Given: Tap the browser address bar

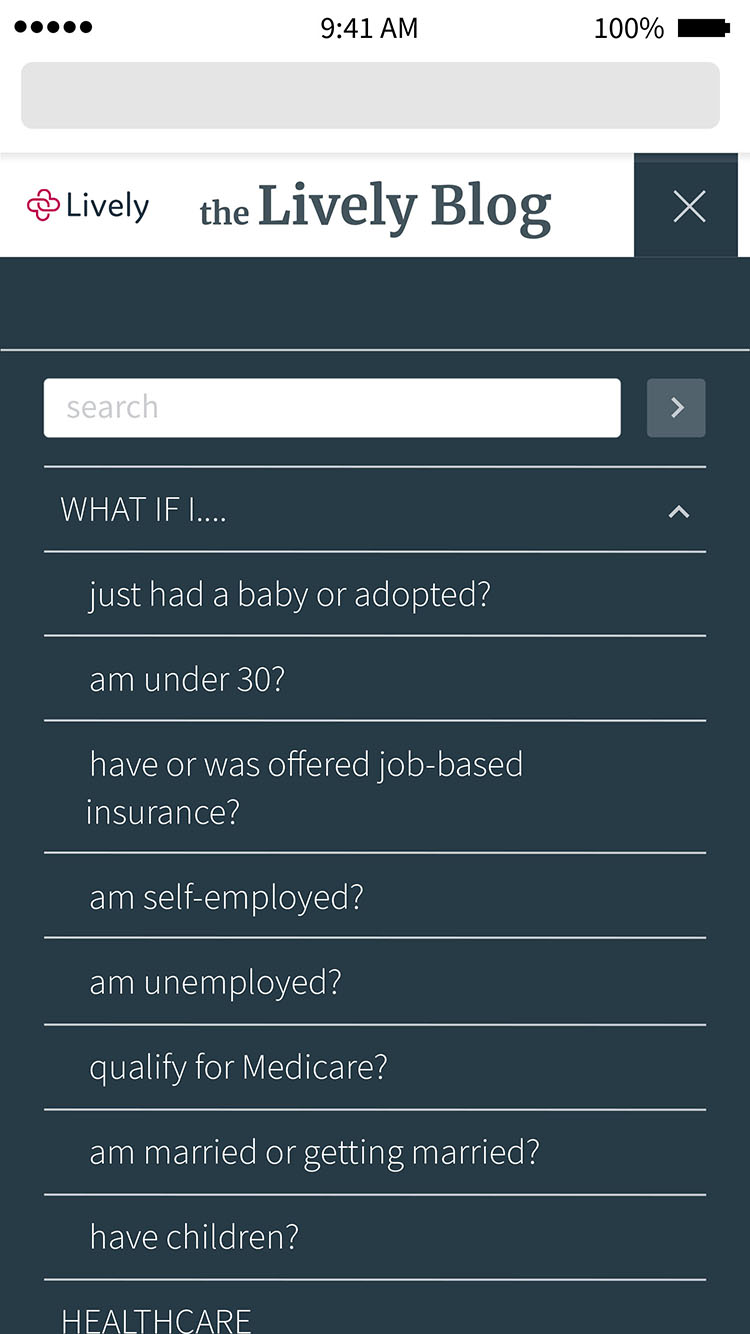Looking at the screenshot, I should (x=370, y=96).
